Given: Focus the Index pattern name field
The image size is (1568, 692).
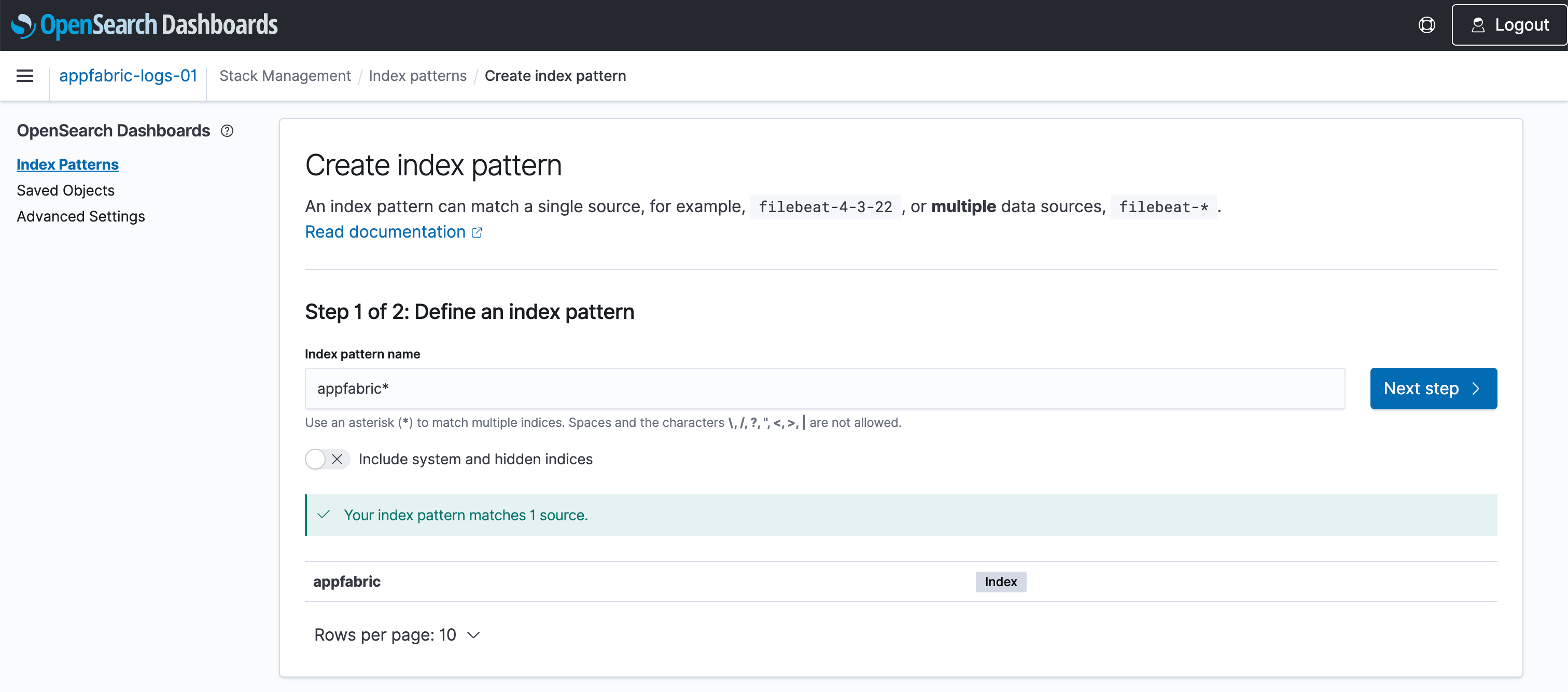Looking at the screenshot, I should pyautogui.click(x=824, y=389).
